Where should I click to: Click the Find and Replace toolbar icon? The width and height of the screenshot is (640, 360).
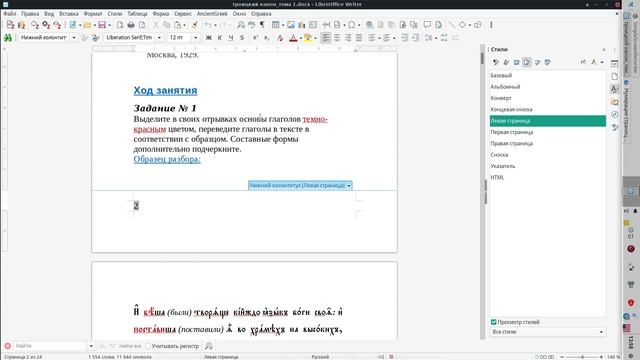[x=241, y=25]
